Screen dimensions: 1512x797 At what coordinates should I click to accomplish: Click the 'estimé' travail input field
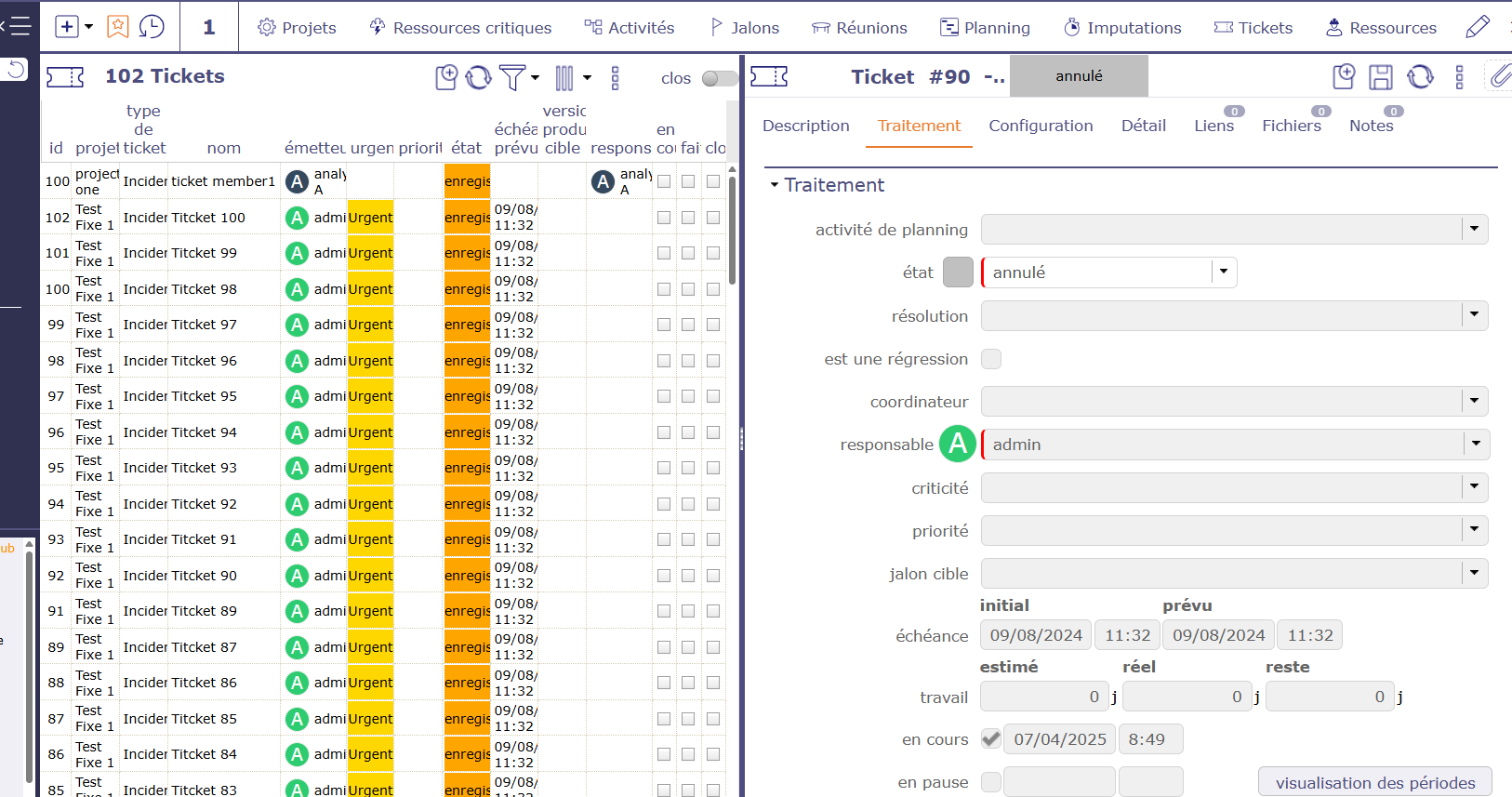1044,697
